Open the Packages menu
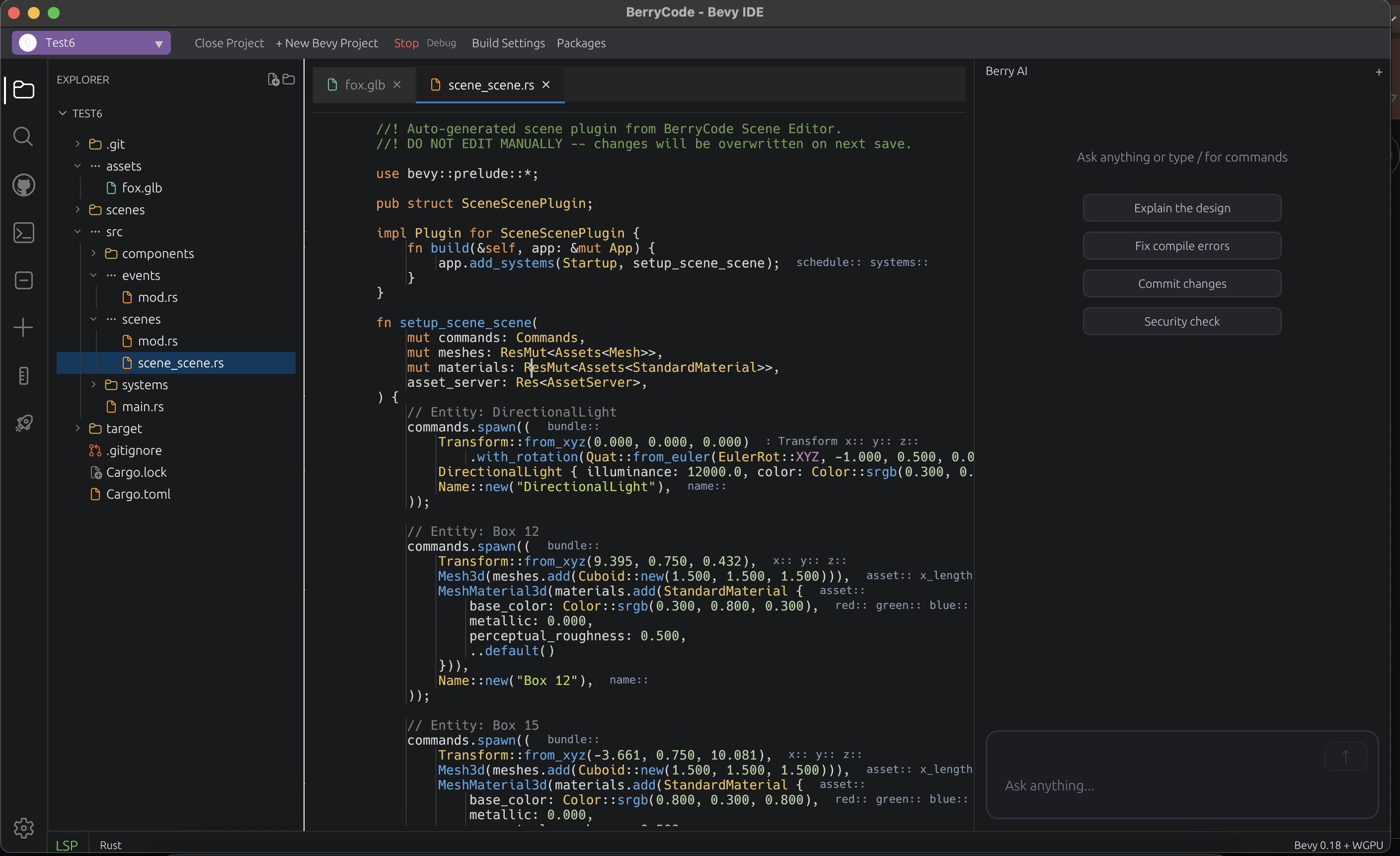The height and width of the screenshot is (856, 1400). tap(581, 43)
